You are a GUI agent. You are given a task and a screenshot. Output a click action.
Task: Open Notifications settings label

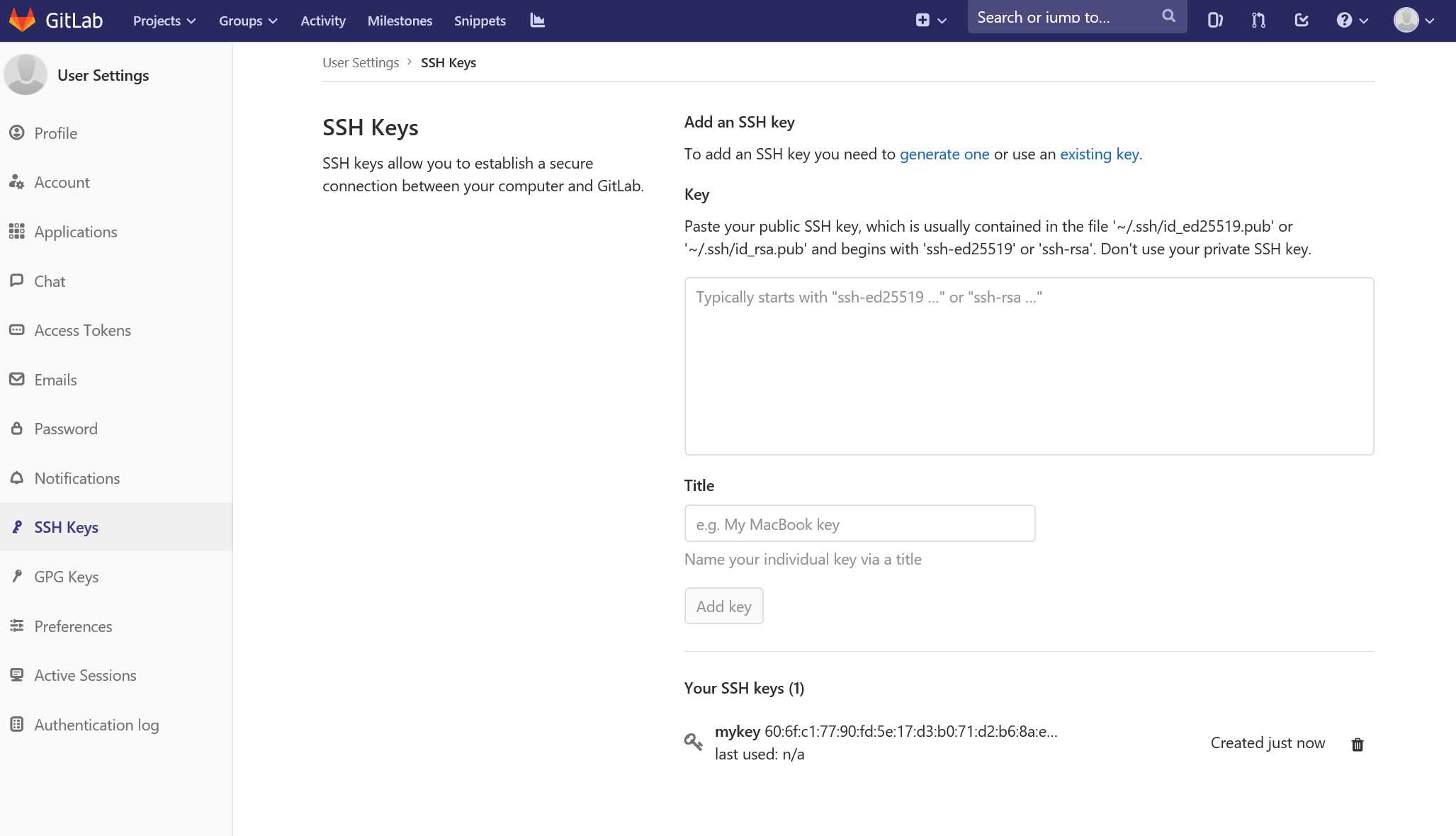click(x=77, y=478)
